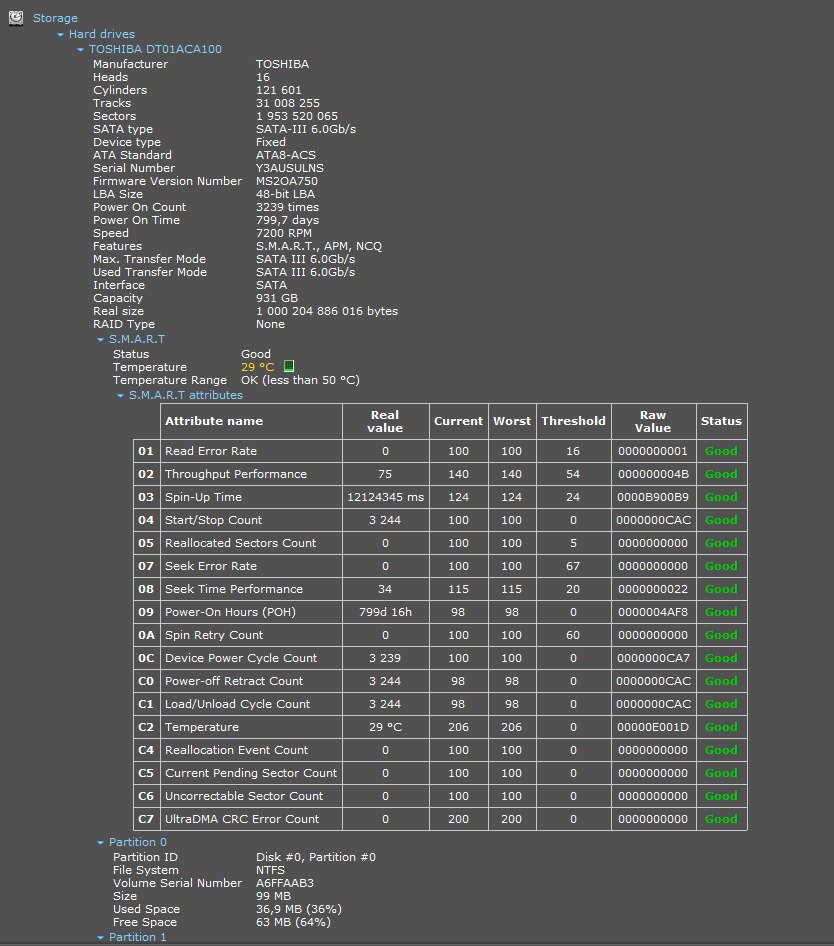The image size is (834, 946).
Task: Click the green temperature indicator square
Action: tap(289, 366)
